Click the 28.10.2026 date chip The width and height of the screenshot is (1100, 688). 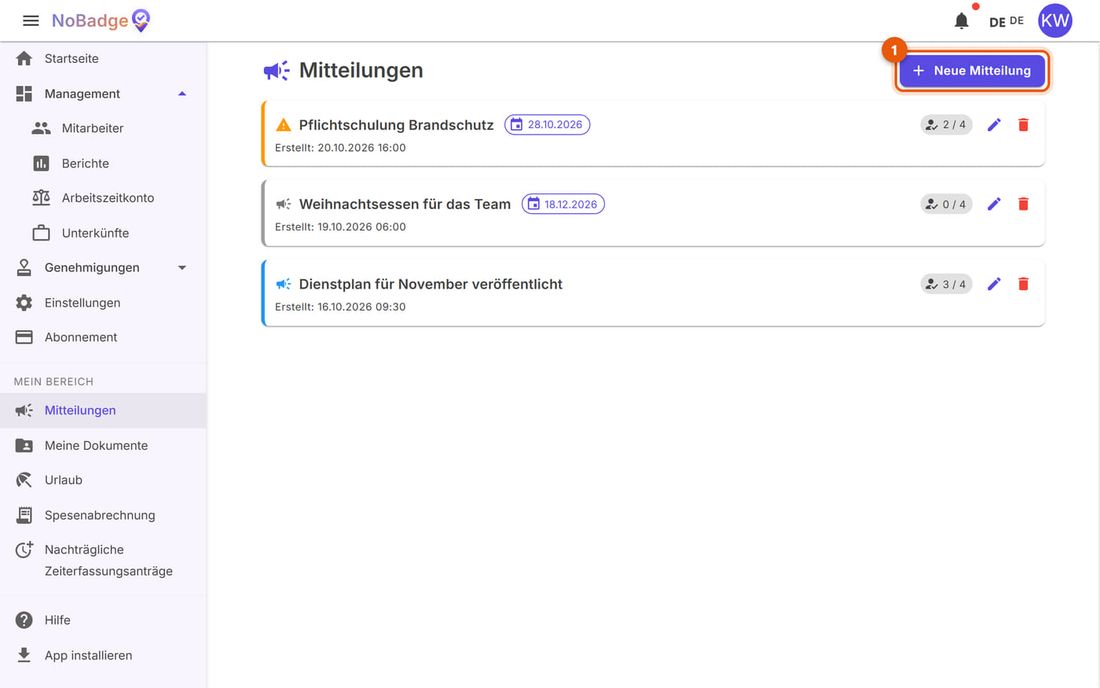pos(547,125)
